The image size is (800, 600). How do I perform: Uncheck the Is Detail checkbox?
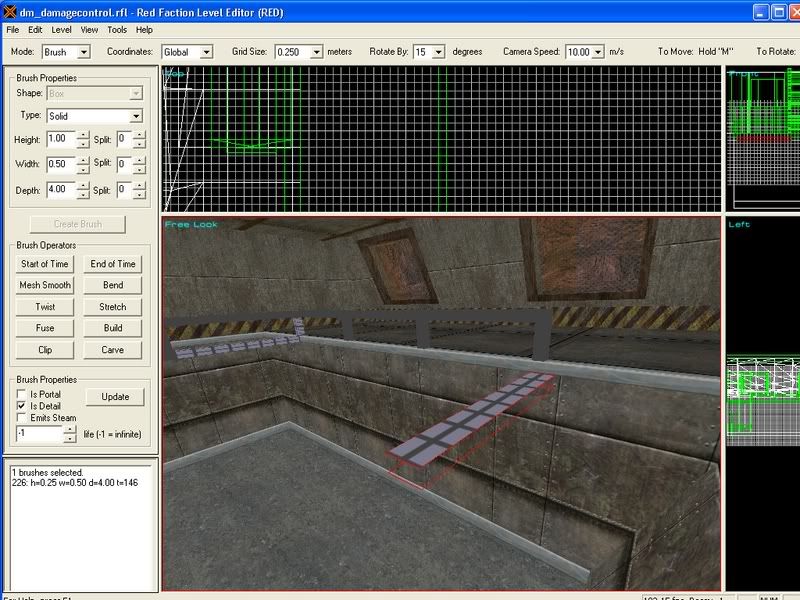[x=21, y=406]
